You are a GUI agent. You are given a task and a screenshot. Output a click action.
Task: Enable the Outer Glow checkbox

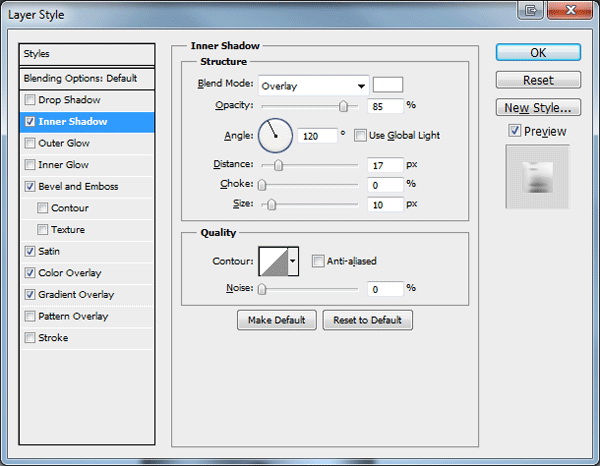click(x=30, y=143)
